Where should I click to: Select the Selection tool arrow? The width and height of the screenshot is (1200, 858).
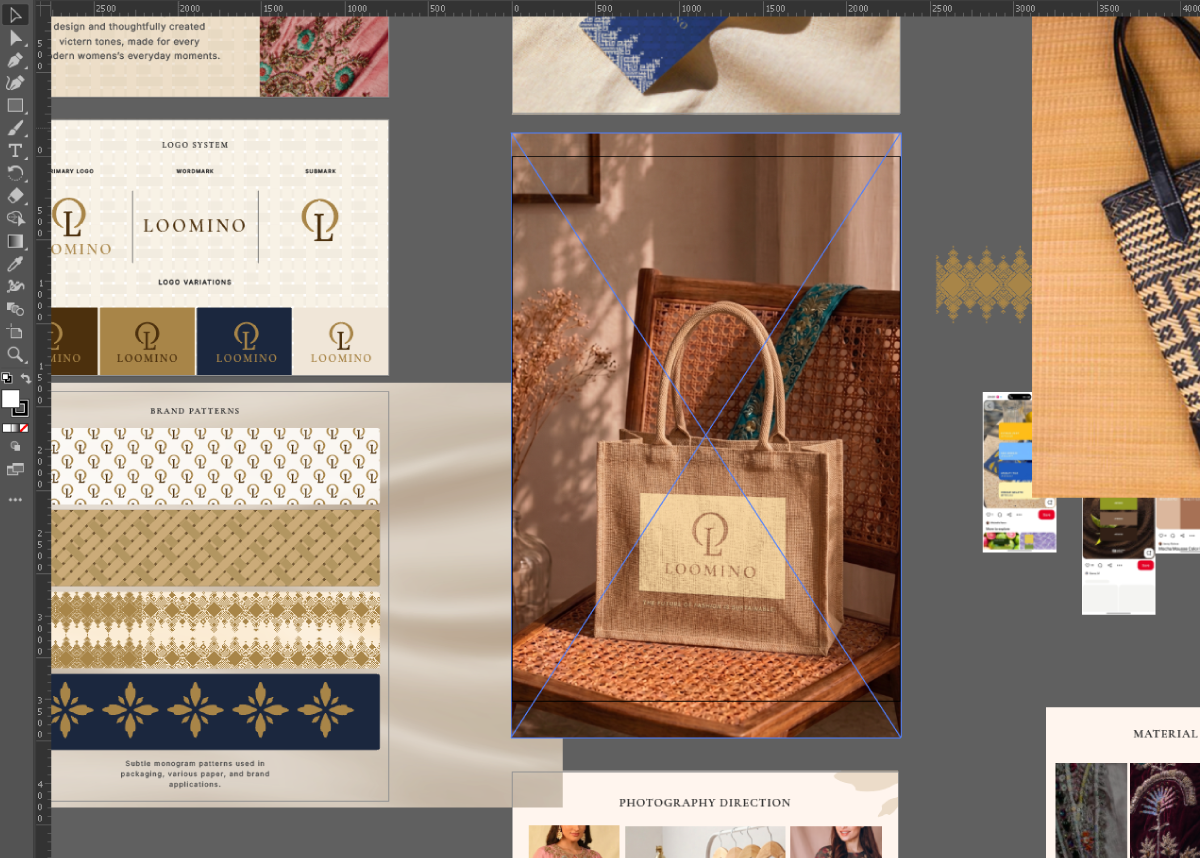click(x=15, y=15)
